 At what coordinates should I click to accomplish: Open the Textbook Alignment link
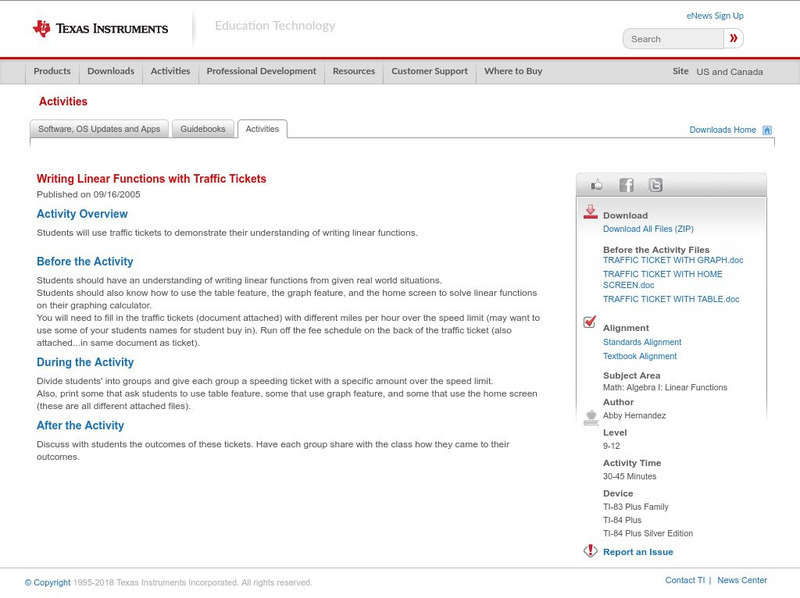(x=640, y=357)
